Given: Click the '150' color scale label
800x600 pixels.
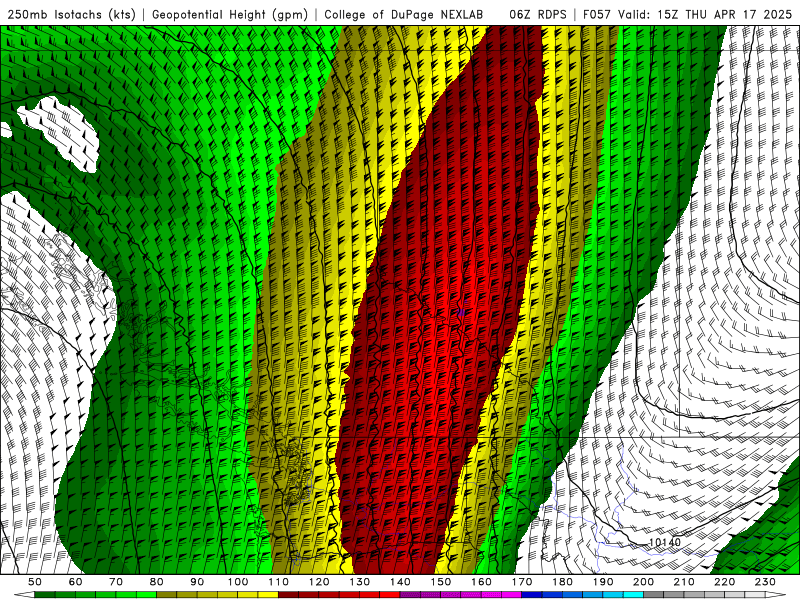Looking at the screenshot, I should (441, 582).
